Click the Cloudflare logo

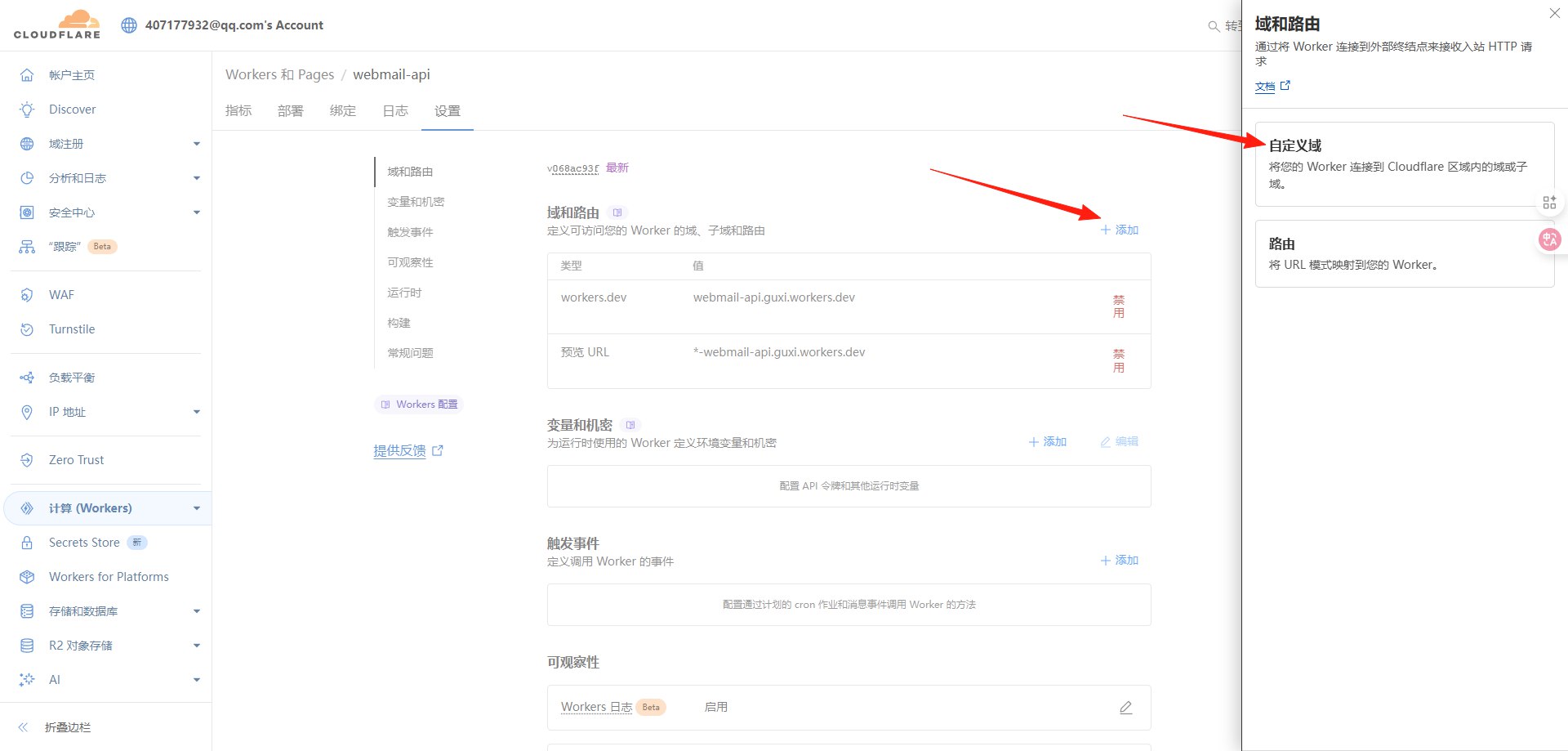[x=56, y=25]
